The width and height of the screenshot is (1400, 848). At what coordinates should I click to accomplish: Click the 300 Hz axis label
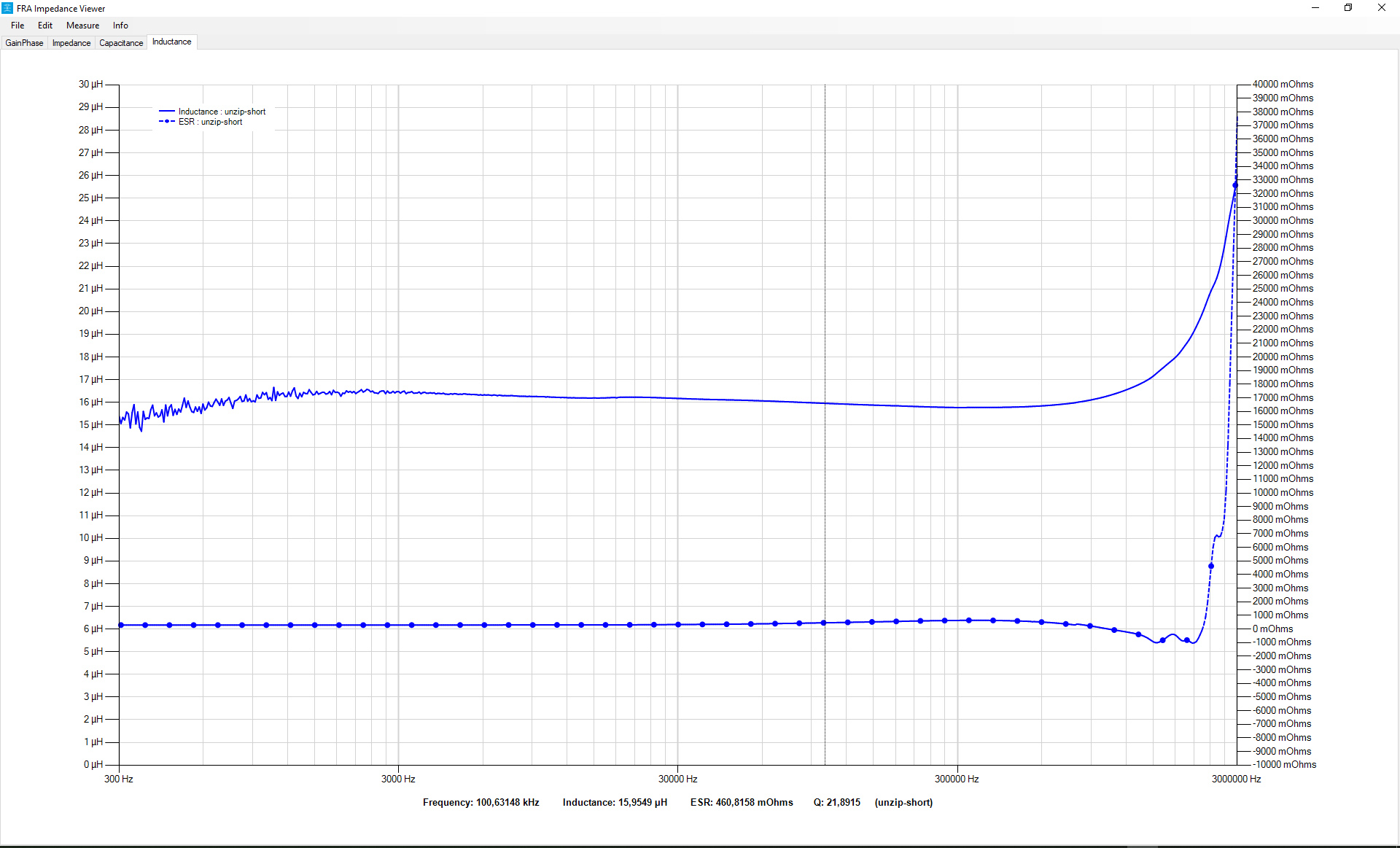pos(119,779)
